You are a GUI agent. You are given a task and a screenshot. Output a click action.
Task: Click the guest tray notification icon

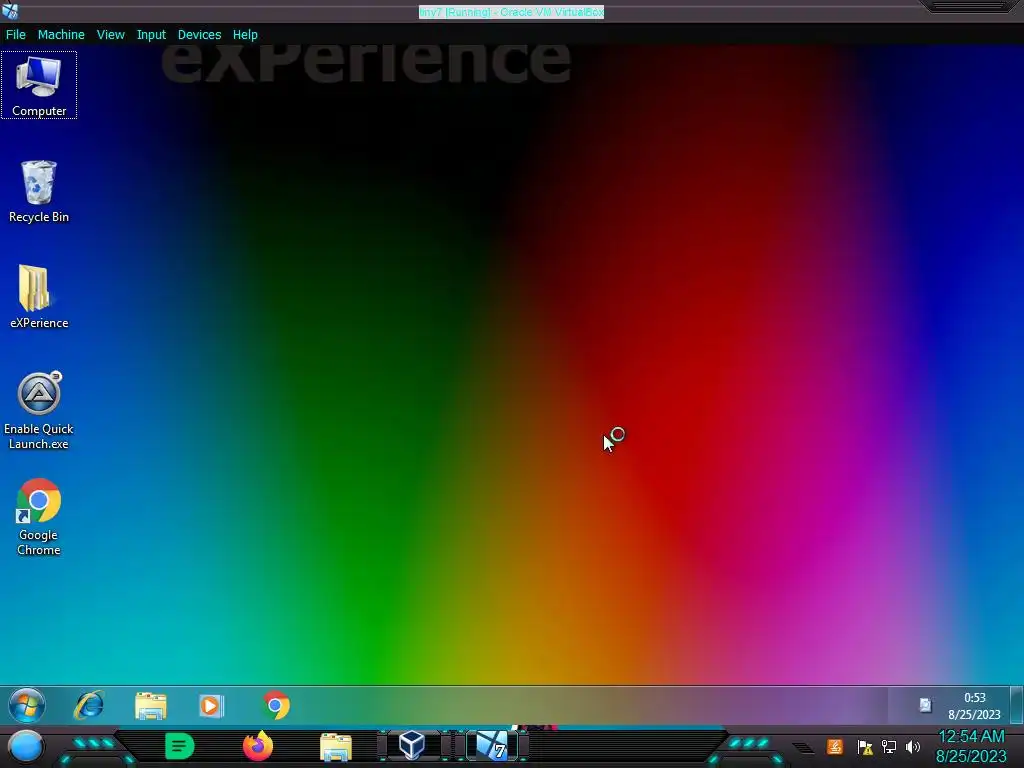pyautogui.click(x=925, y=705)
